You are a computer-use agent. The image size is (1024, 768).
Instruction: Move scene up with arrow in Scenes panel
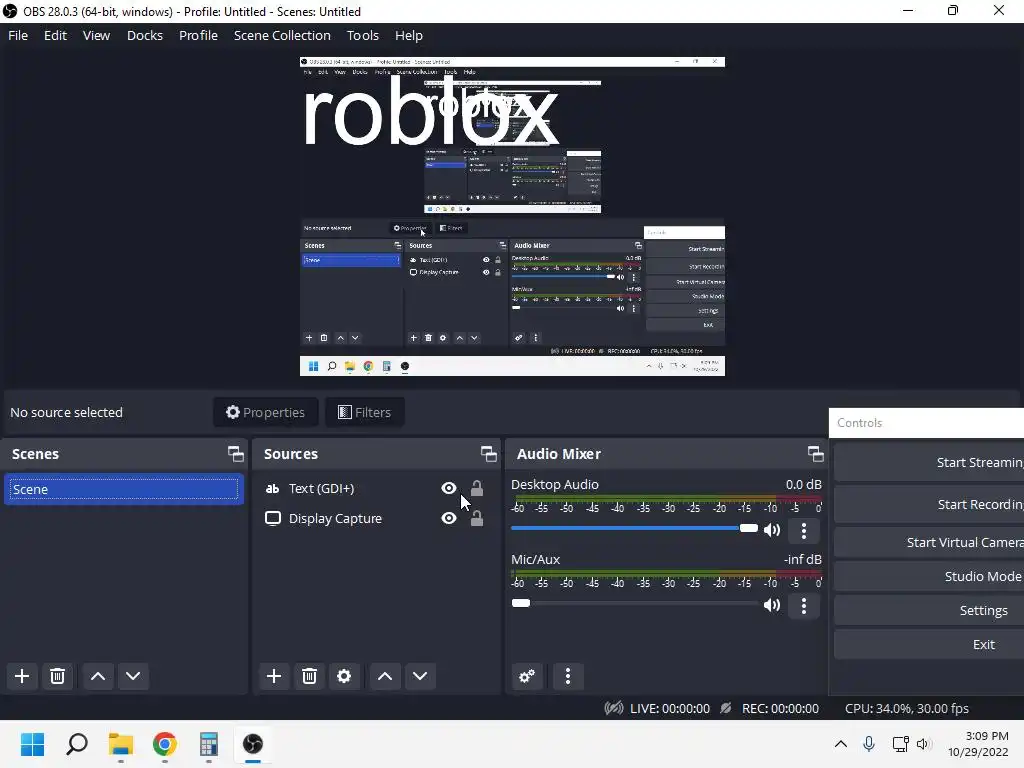[98, 676]
